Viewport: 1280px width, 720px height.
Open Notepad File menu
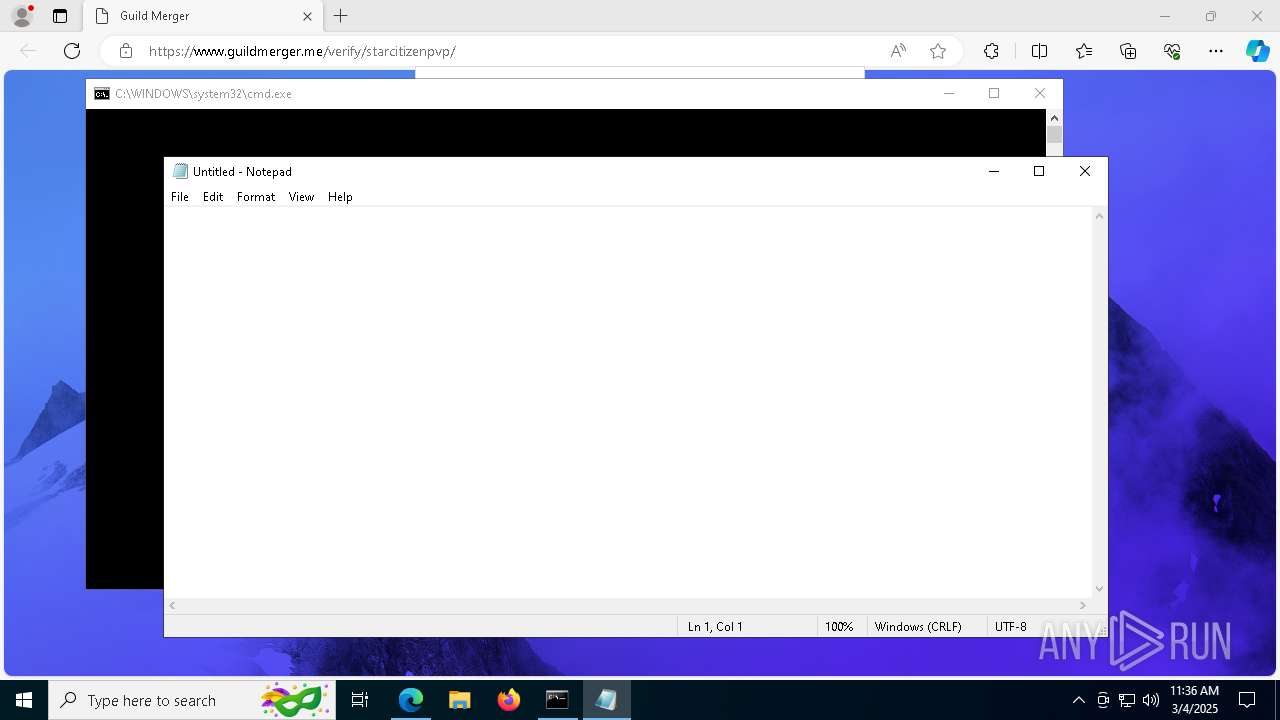180,197
